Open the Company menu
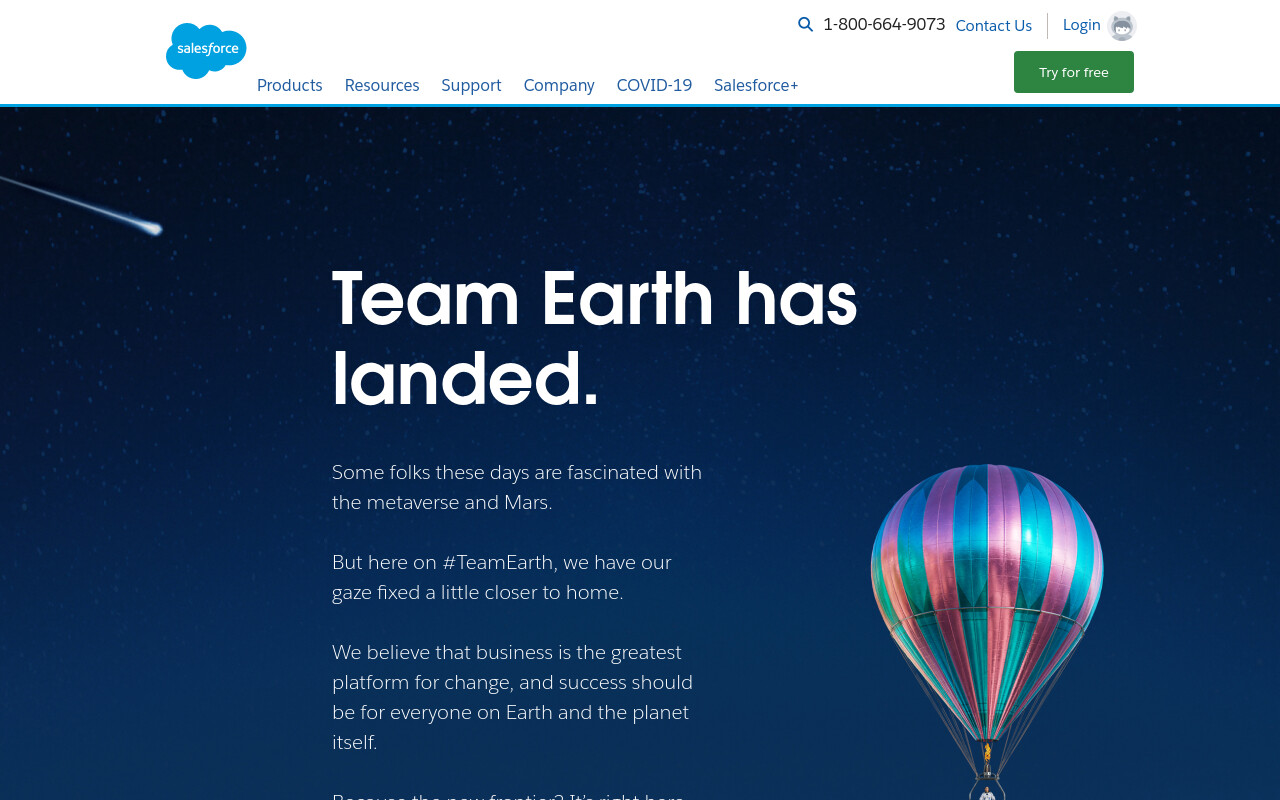 point(559,85)
